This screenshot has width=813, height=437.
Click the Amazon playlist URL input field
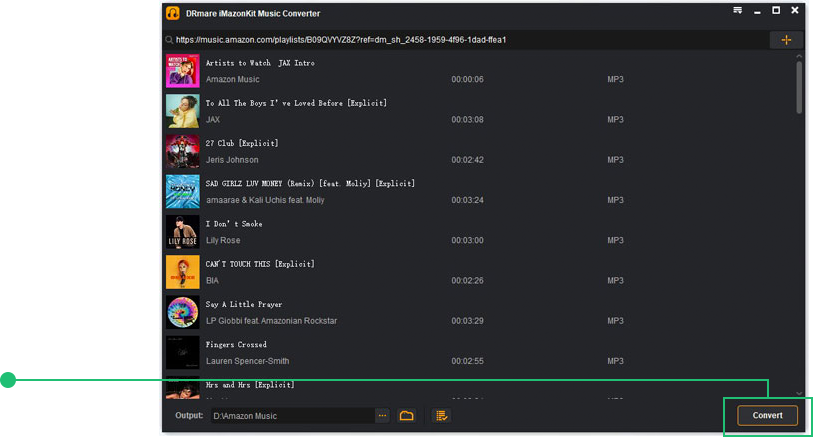467,40
